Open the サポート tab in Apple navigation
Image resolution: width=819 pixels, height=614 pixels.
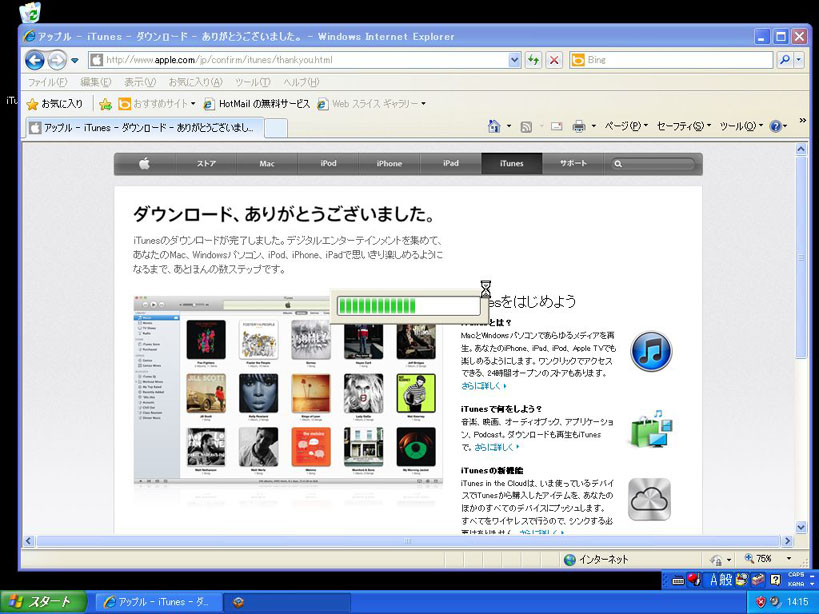click(573, 164)
